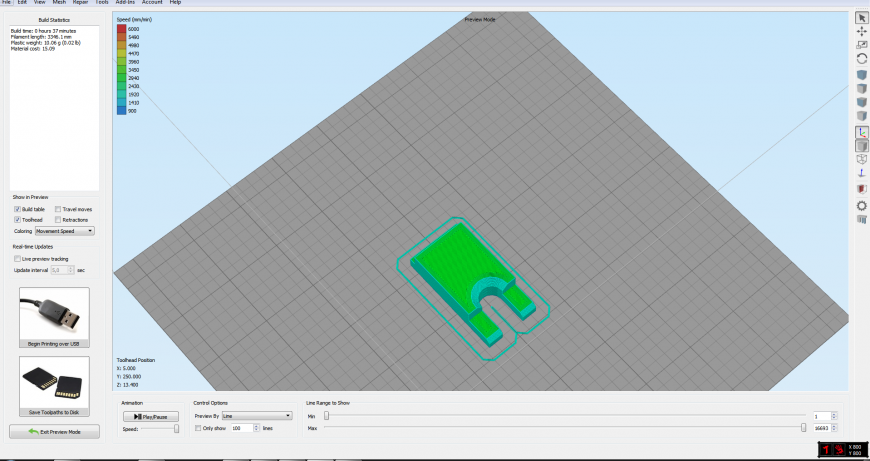Viewport: 870px width, 461px height.
Task: Click the red 6000 speed legend swatch
Action: pos(122,29)
